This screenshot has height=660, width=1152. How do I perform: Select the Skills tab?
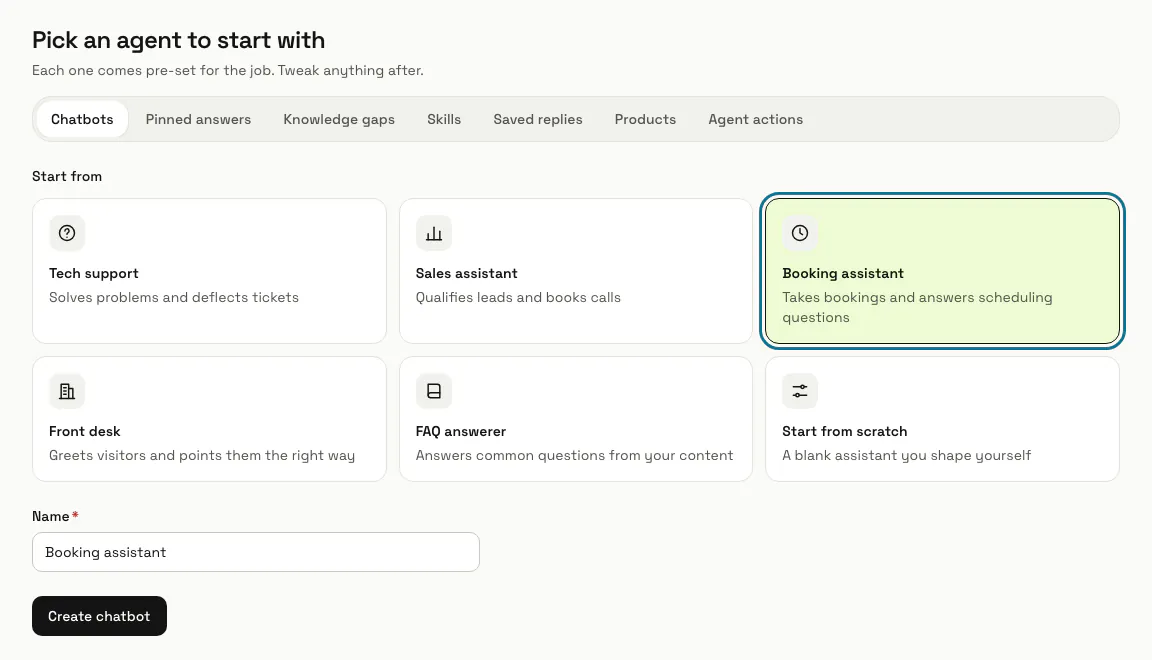pos(444,119)
